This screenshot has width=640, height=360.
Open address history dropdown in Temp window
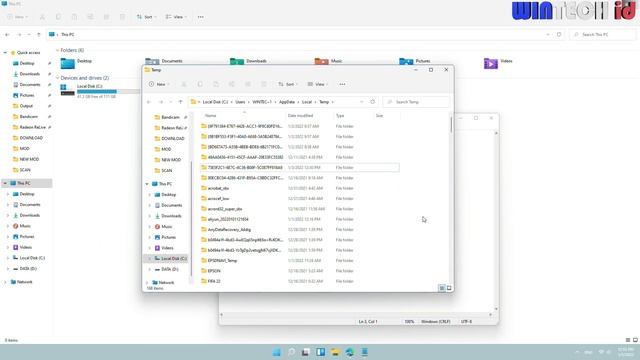[x=362, y=102]
